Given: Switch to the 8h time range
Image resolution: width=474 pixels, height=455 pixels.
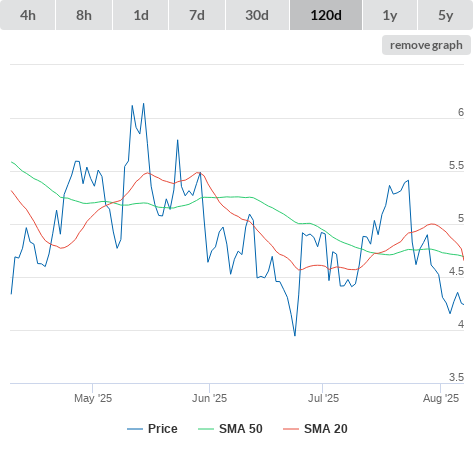Looking at the screenshot, I should (x=84, y=15).
